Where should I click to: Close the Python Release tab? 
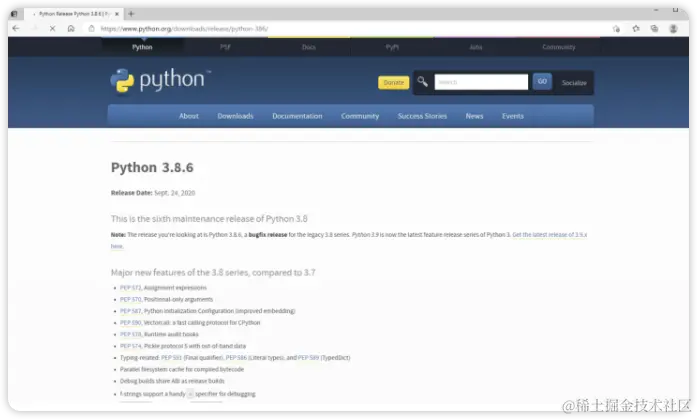tap(117, 14)
